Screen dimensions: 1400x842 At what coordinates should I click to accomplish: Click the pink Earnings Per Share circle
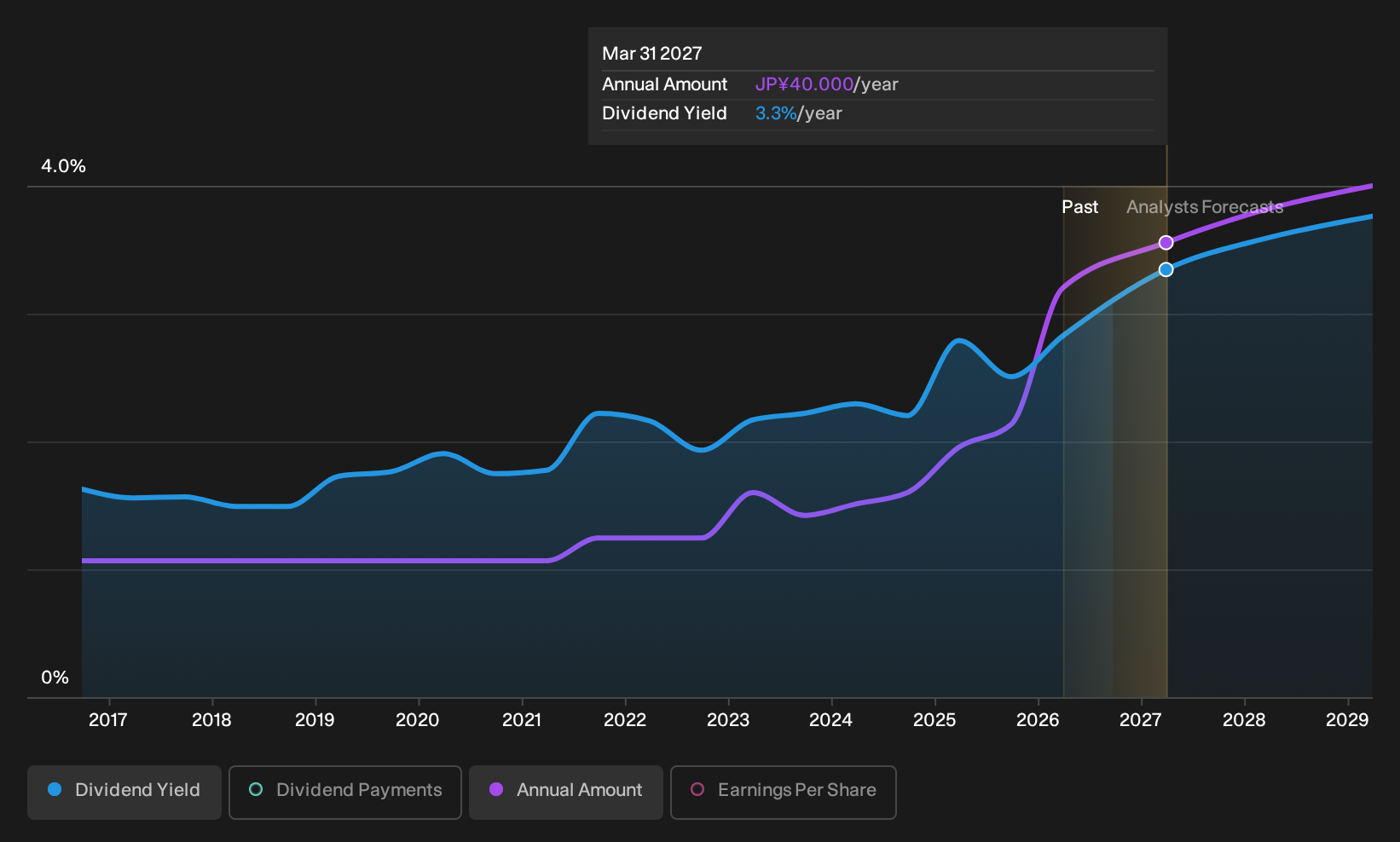pos(697,790)
